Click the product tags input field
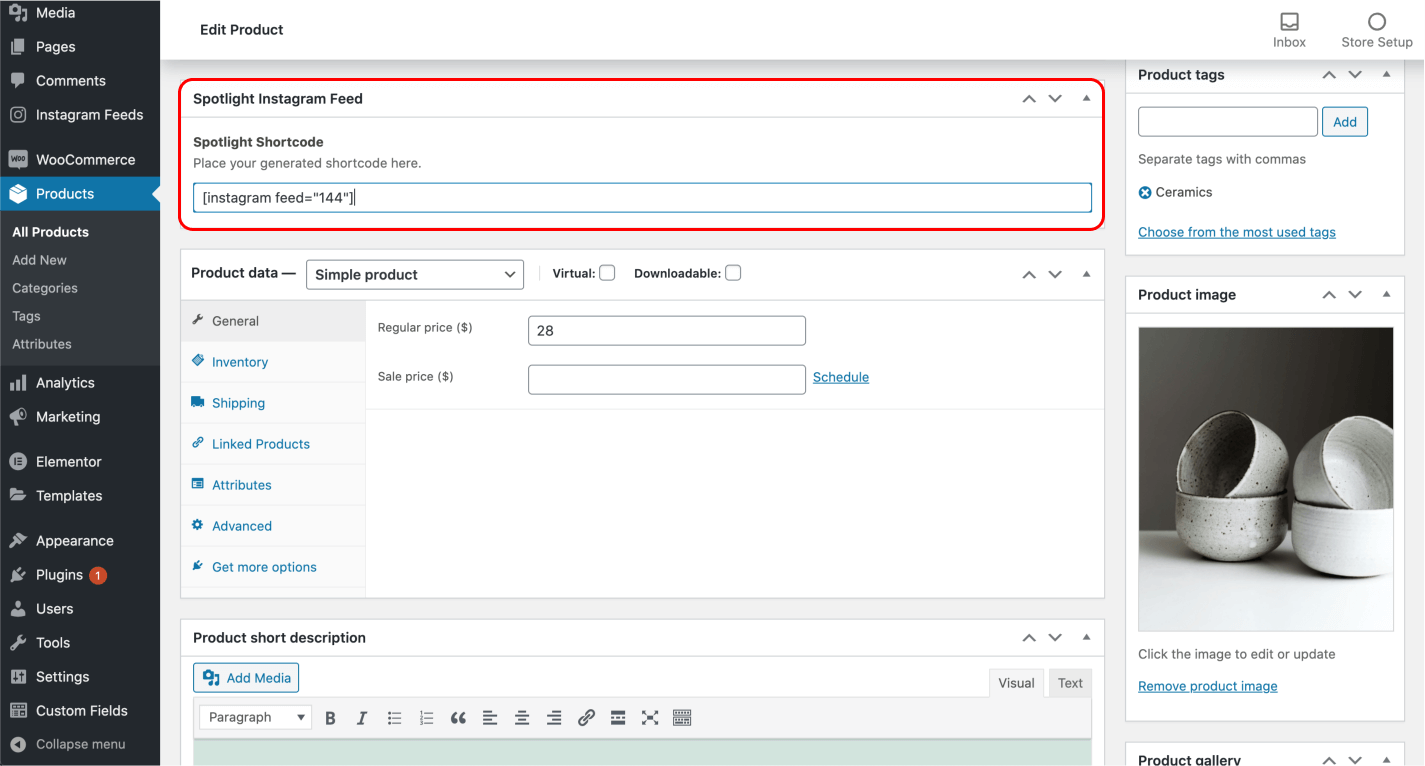 (1228, 122)
